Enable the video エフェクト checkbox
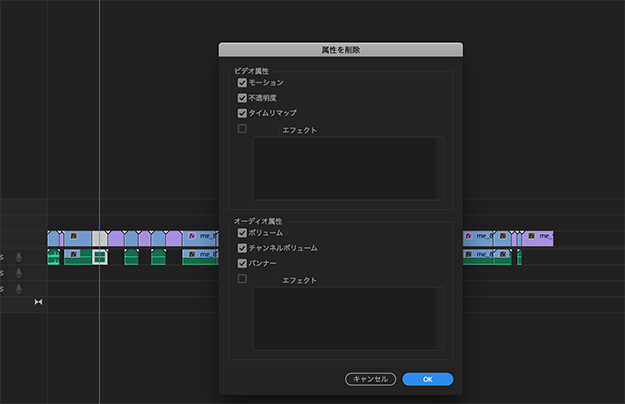 tap(242, 129)
